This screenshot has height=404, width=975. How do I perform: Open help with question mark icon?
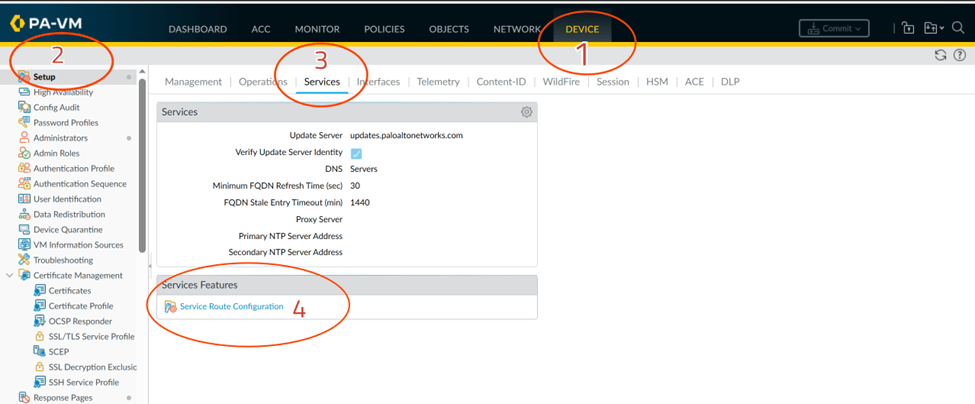pos(959,55)
